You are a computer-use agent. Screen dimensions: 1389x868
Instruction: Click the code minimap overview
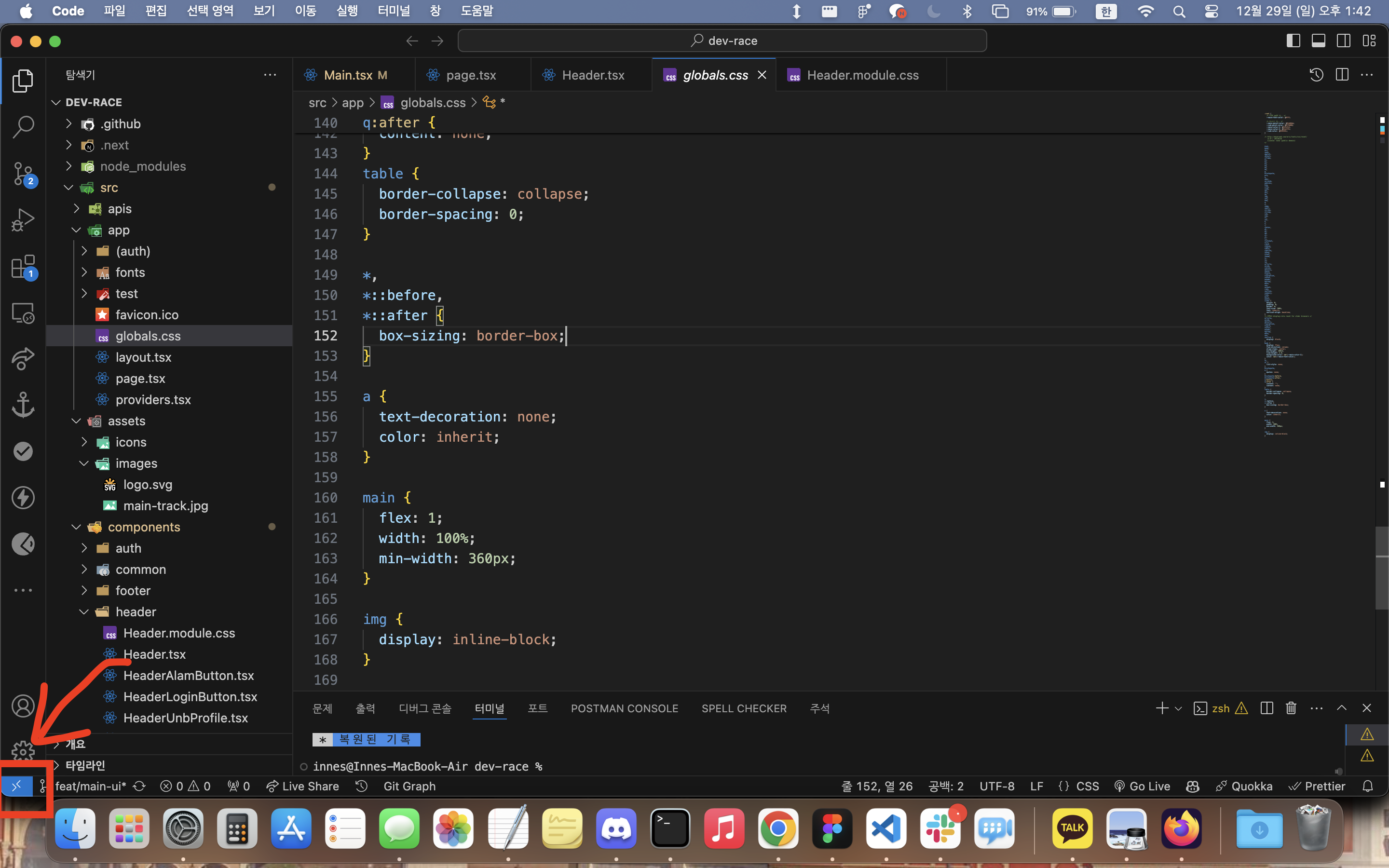pyautogui.click(x=1288, y=274)
